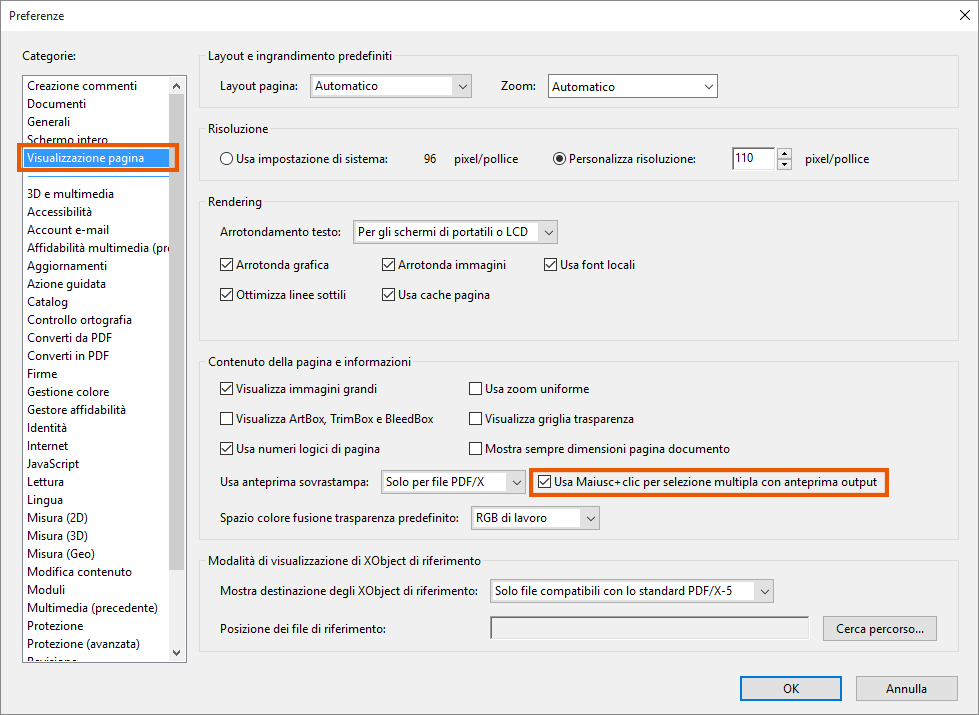Screen dimensions: 979x715
Task: Click the 'Cerca percorso...' button
Action: (880, 629)
